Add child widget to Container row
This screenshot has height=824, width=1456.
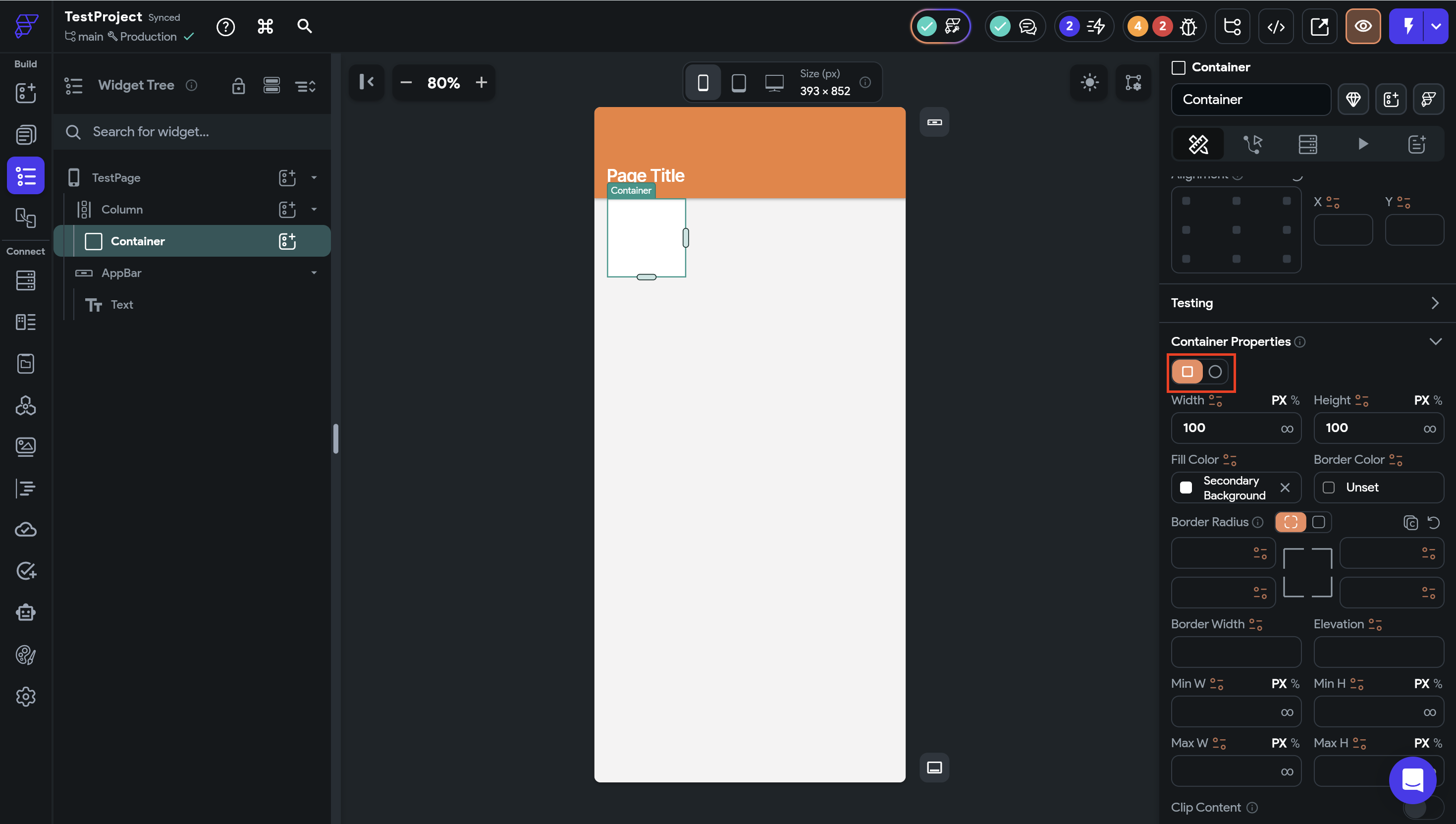coord(287,241)
